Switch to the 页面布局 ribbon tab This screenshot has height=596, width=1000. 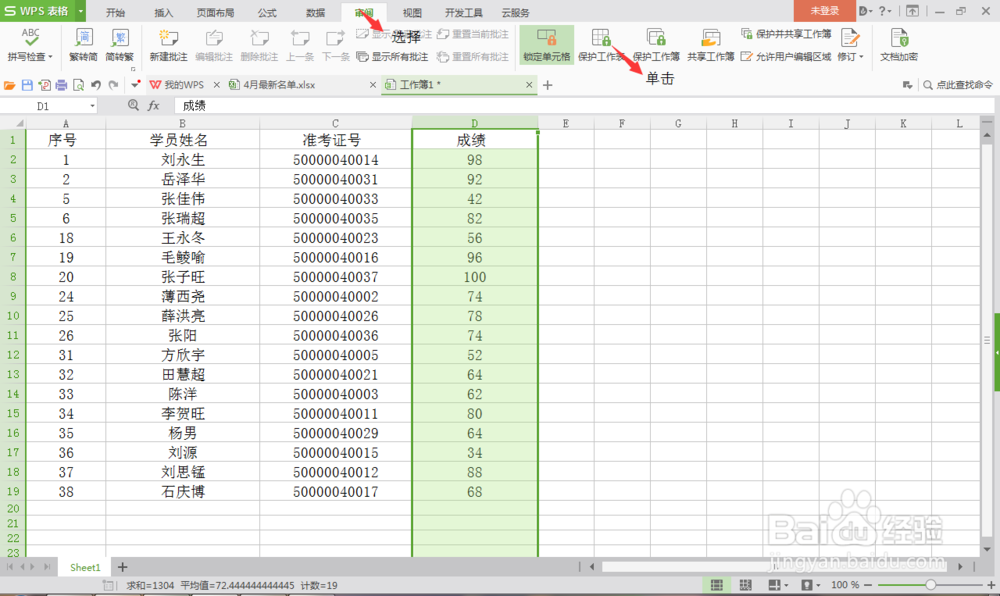215,12
